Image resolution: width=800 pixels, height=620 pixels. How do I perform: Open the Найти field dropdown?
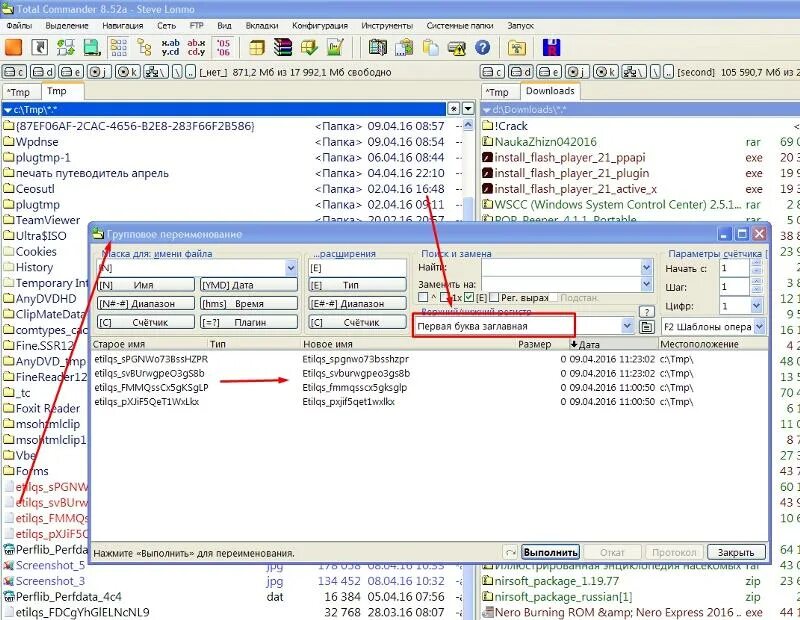coord(646,267)
